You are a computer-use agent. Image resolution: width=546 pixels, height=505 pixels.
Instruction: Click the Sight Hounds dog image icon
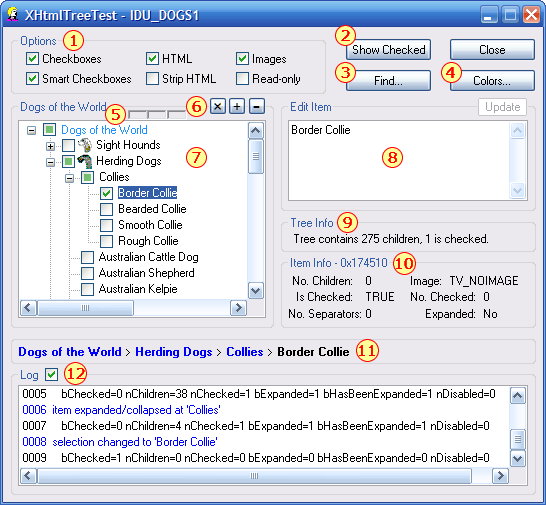point(85,145)
